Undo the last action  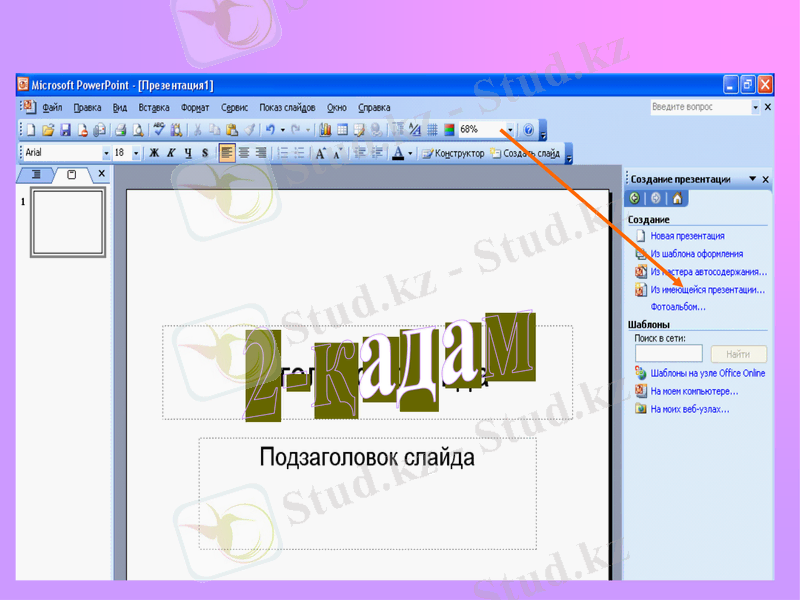point(269,130)
